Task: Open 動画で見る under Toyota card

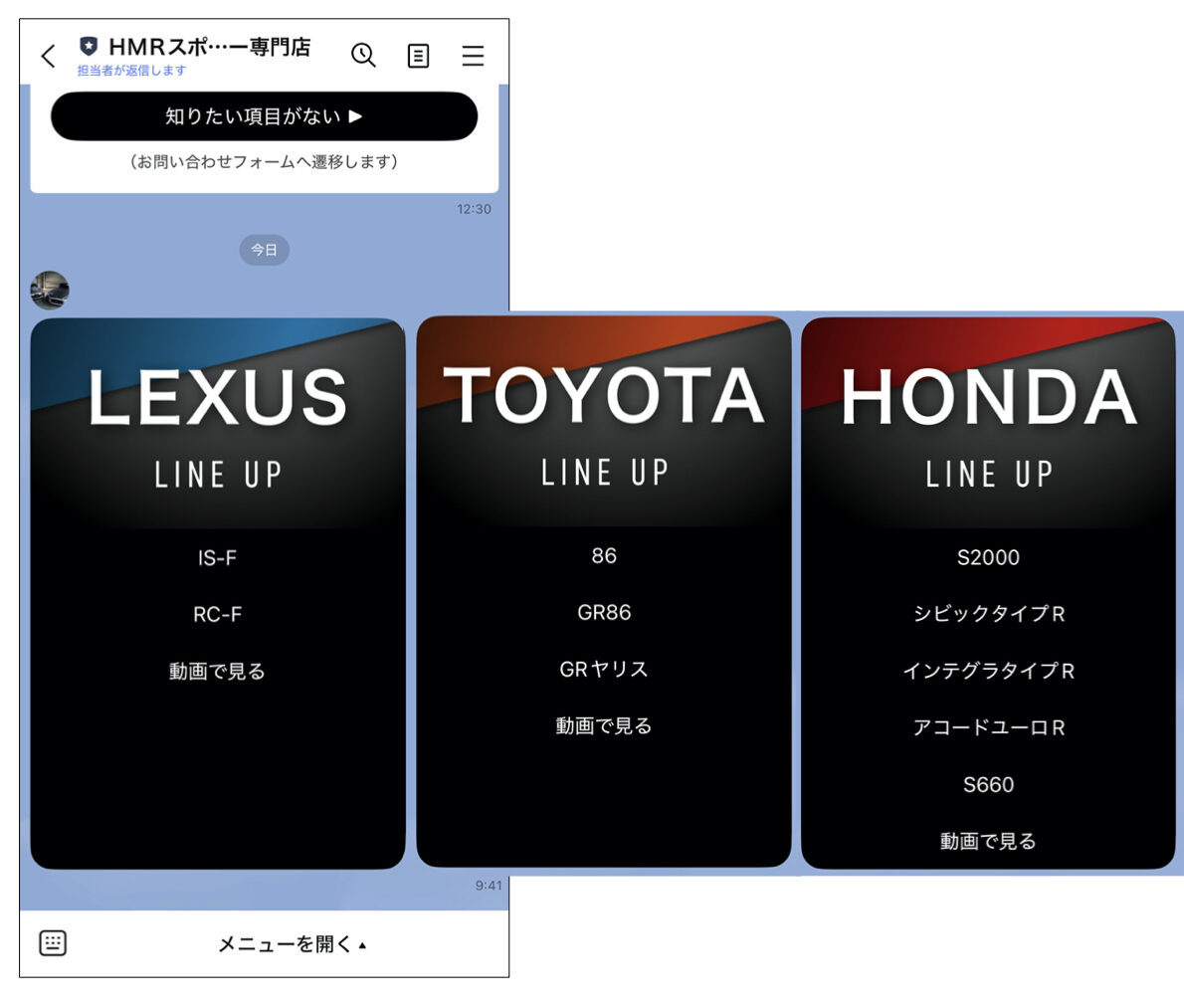Action: pos(604,725)
